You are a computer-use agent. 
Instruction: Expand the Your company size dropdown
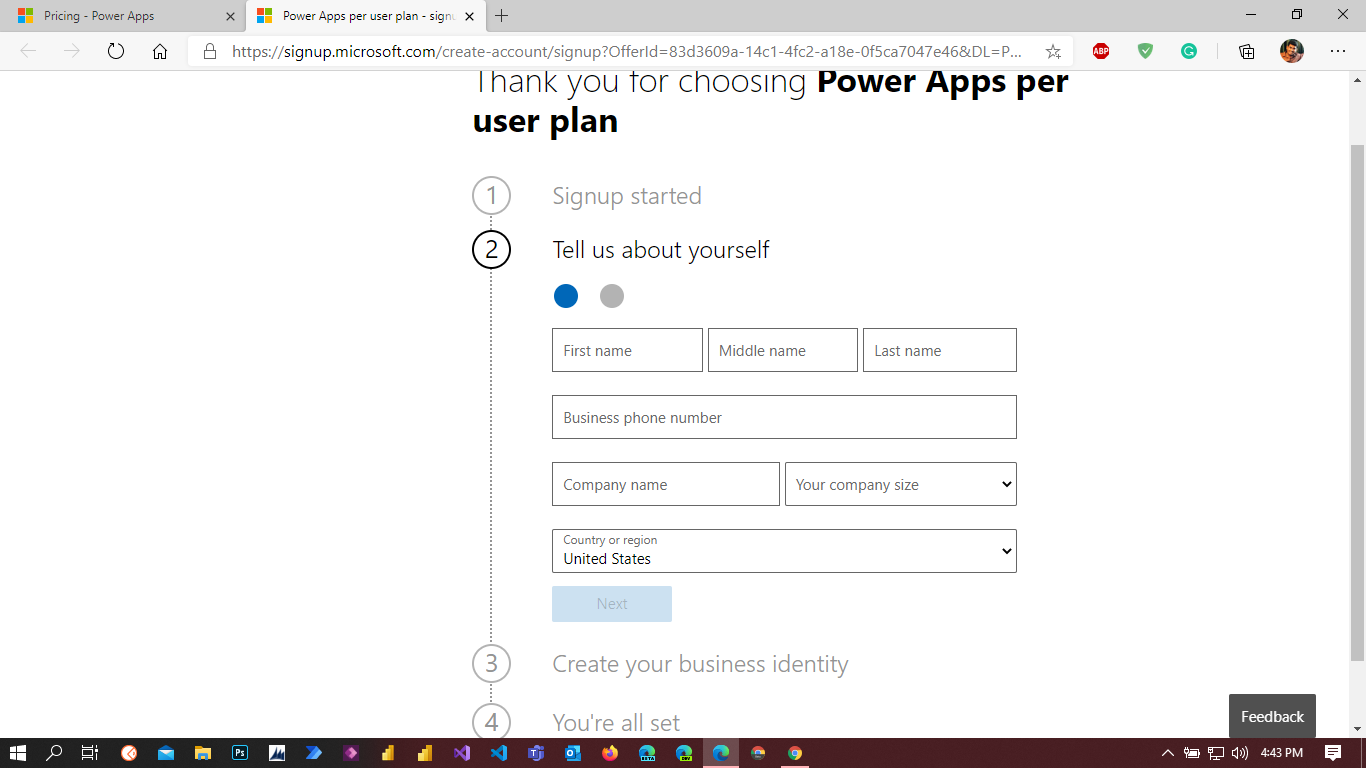point(900,484)
